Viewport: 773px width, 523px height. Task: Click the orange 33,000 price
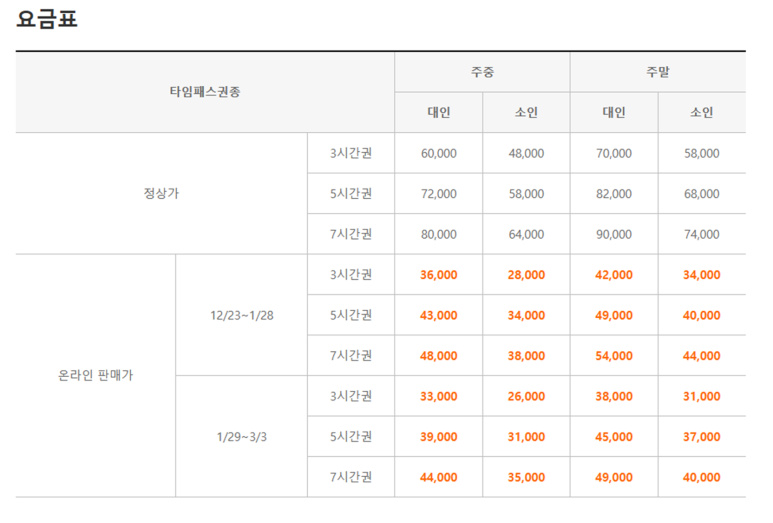tap(439, 396)
